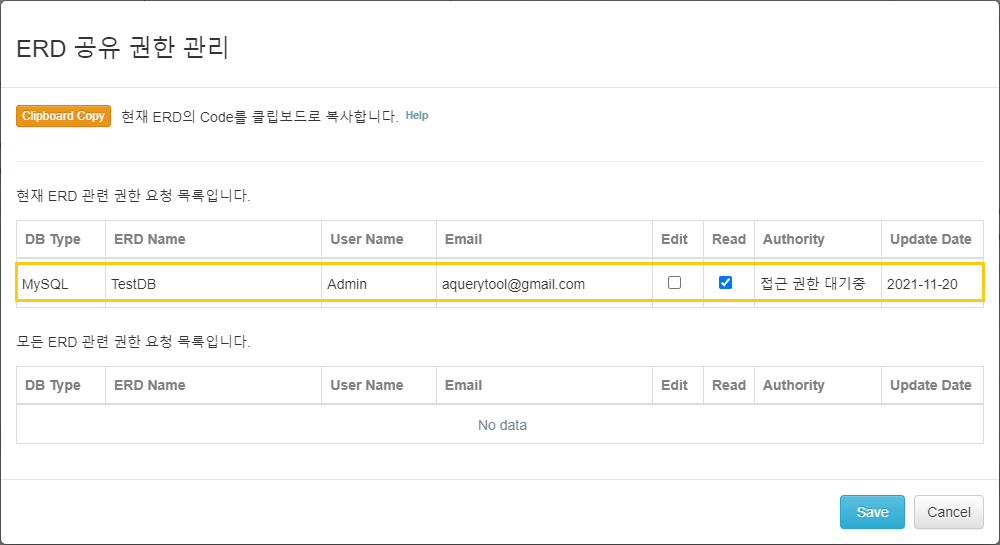Screen dimensions: 1000x545
Task: Click the ERD 공유 권한 관리 dialog title
Action: 123,47
